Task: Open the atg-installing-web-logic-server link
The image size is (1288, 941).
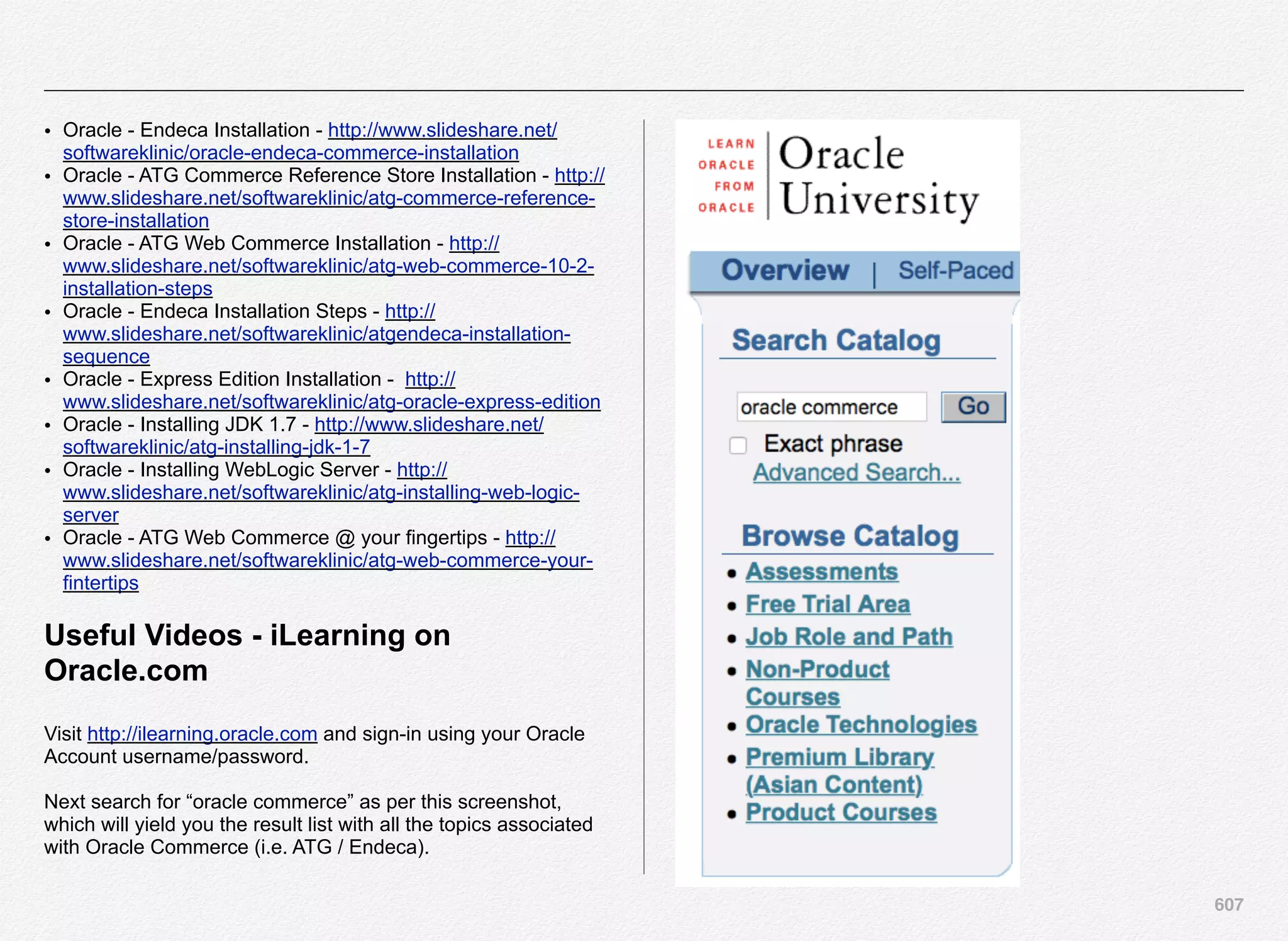Action: 321,493
